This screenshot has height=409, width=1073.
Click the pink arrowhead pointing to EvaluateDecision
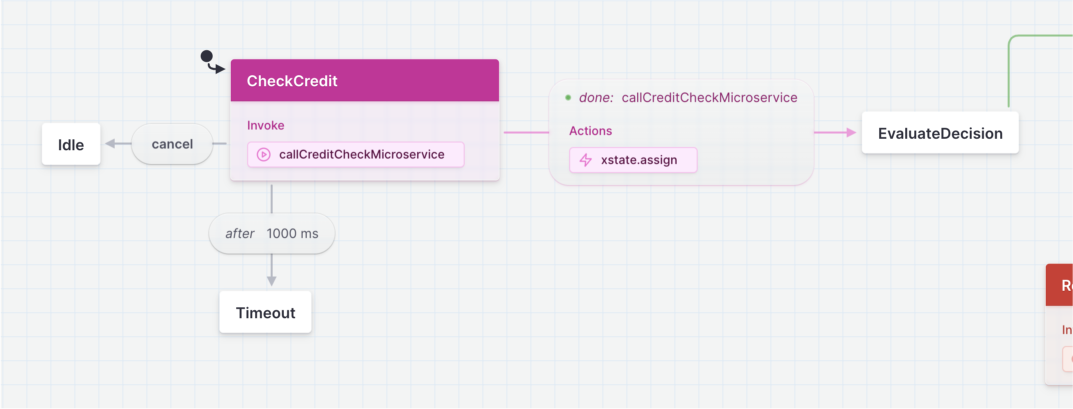pos(851,132)
